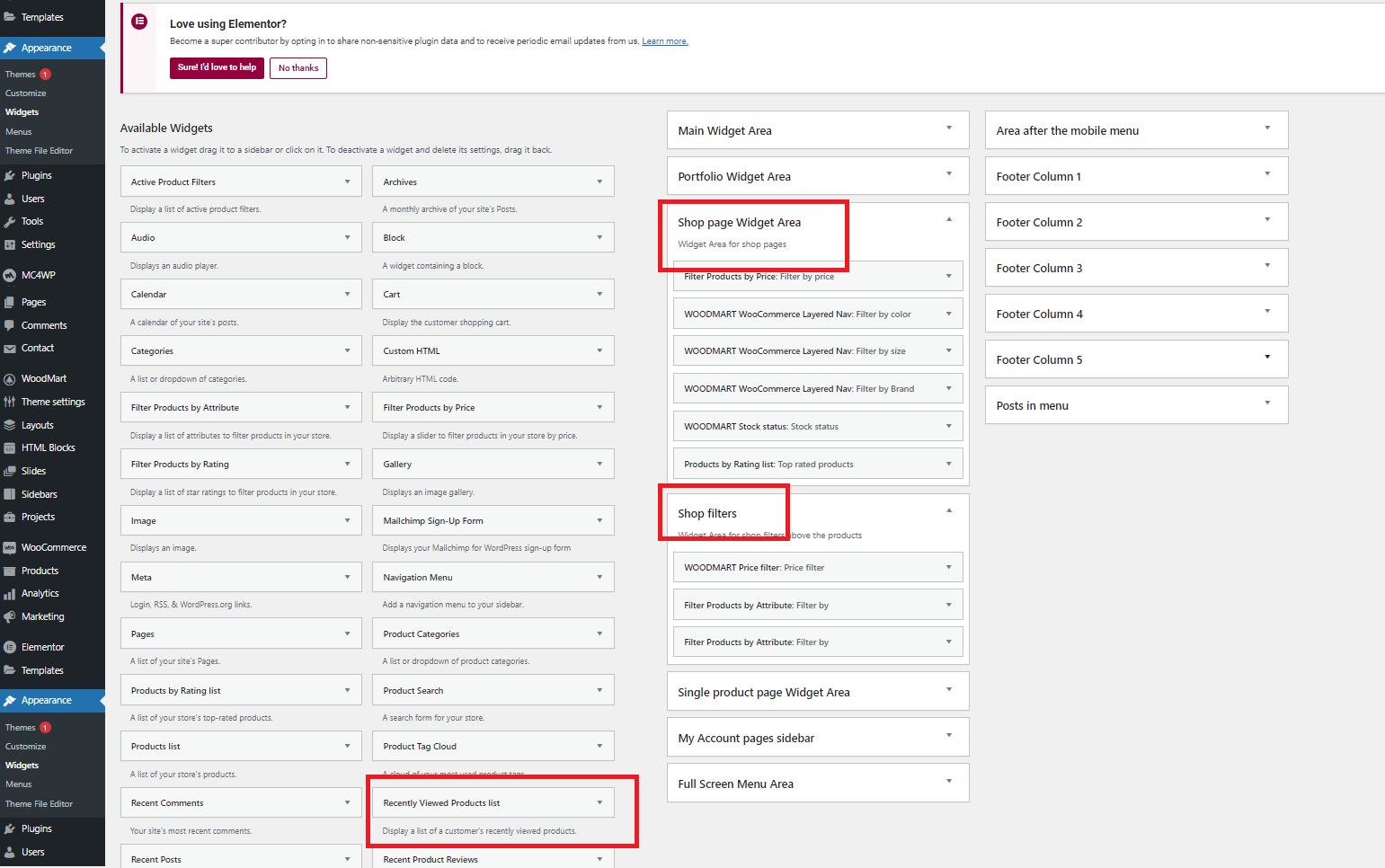The height and width of the screenshot is (868, 1385).
Task: Click the Layouts stack icon
Action: point(10,425)
